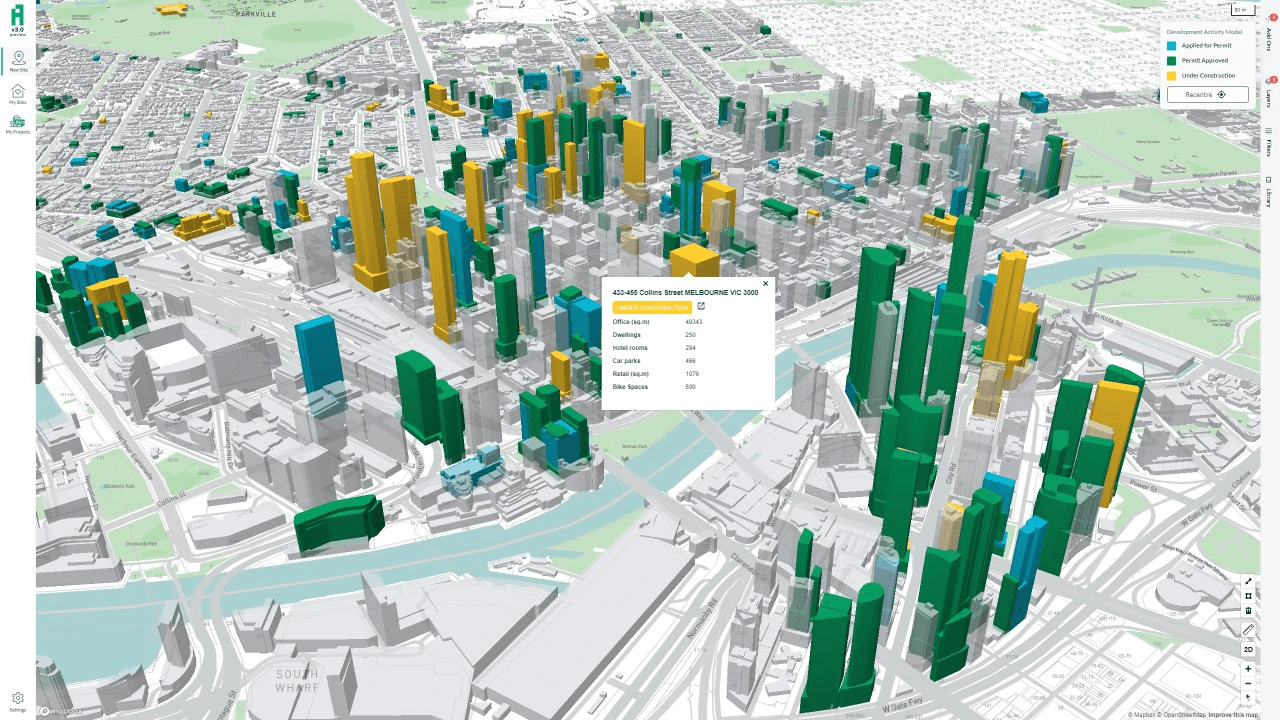Click the Recentre button
Viewport: 1280px width, 720px height.
(x=1208, y=94)
